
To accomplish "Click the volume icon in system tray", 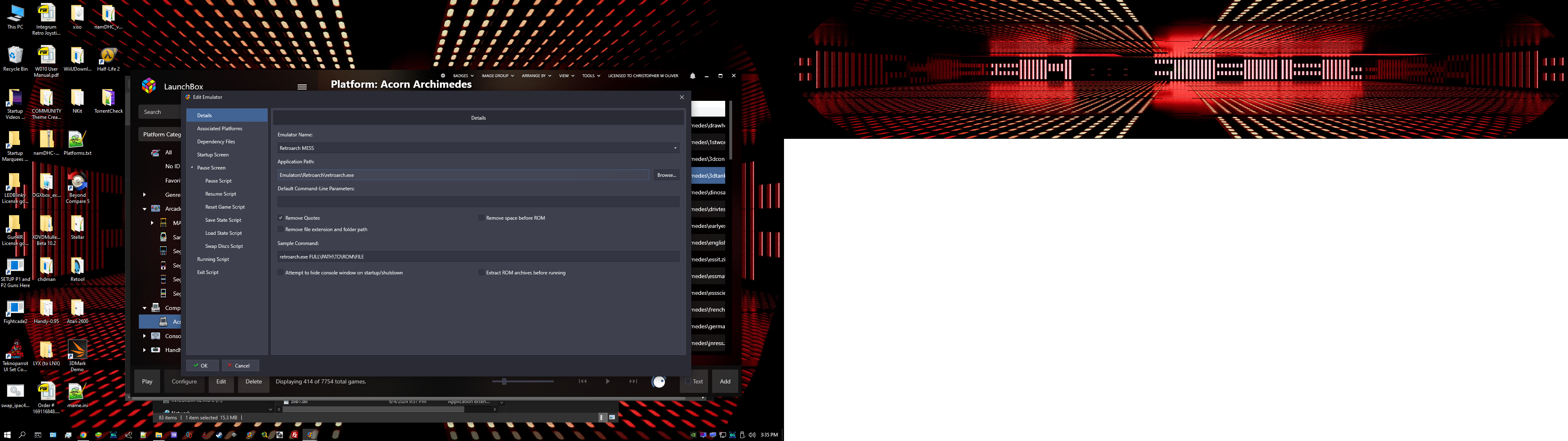I will point(752,435).
